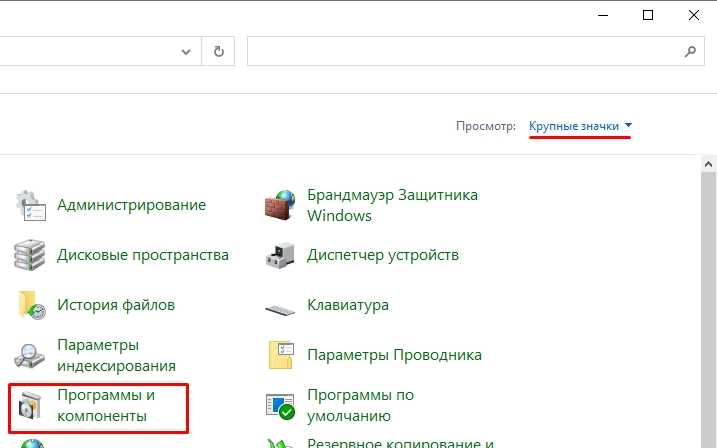Click the Параметры индексирования link text
The height and width of the screenshot is (448, 717).
[x=117, y=355]
